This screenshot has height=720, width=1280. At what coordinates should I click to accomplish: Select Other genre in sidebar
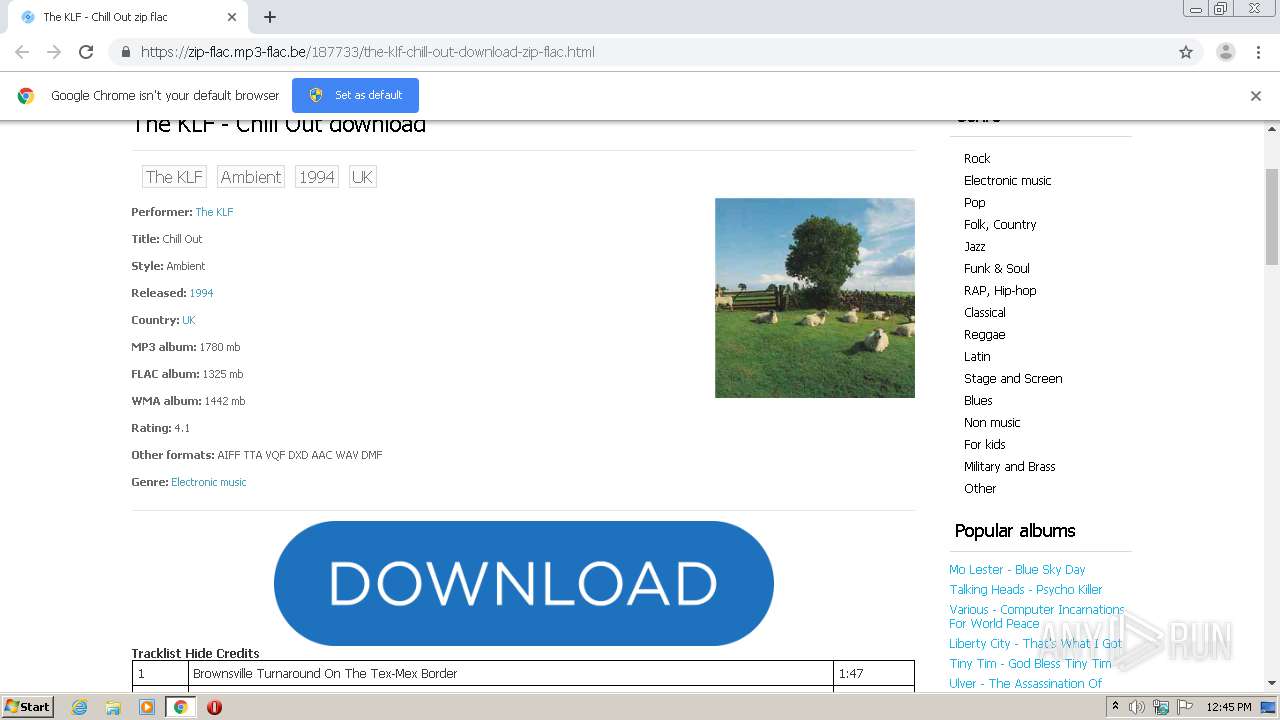click(x=980, y=488)
